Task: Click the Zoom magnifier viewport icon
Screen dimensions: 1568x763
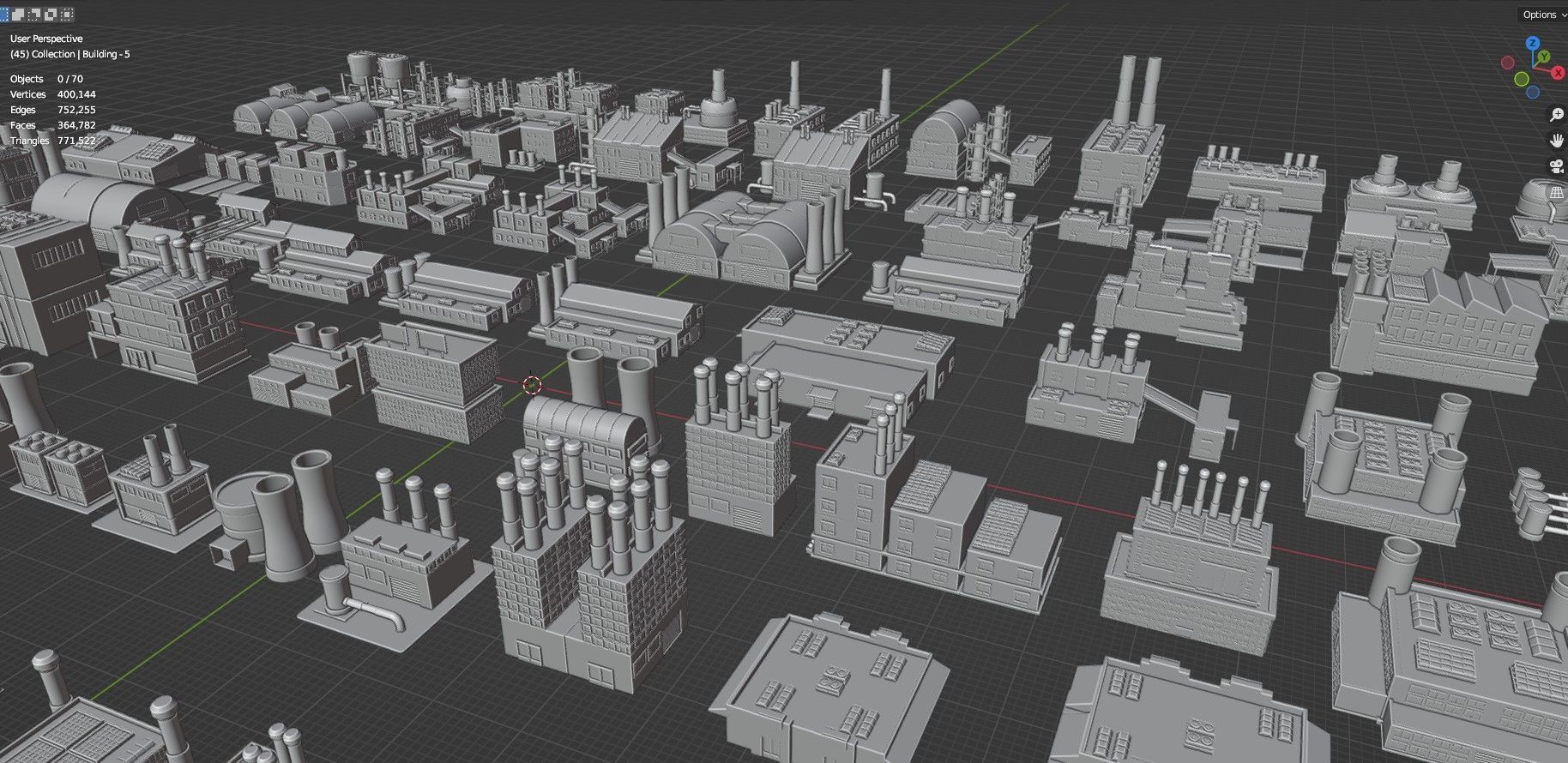Action: [1557, 114]
